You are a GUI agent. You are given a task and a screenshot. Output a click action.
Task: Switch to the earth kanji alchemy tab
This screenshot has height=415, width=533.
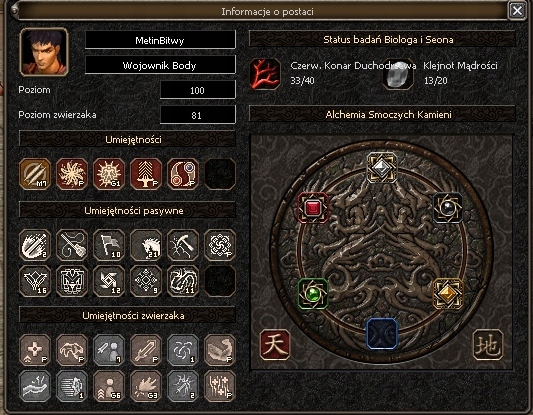pyautogui.click(x=488, y=345)
